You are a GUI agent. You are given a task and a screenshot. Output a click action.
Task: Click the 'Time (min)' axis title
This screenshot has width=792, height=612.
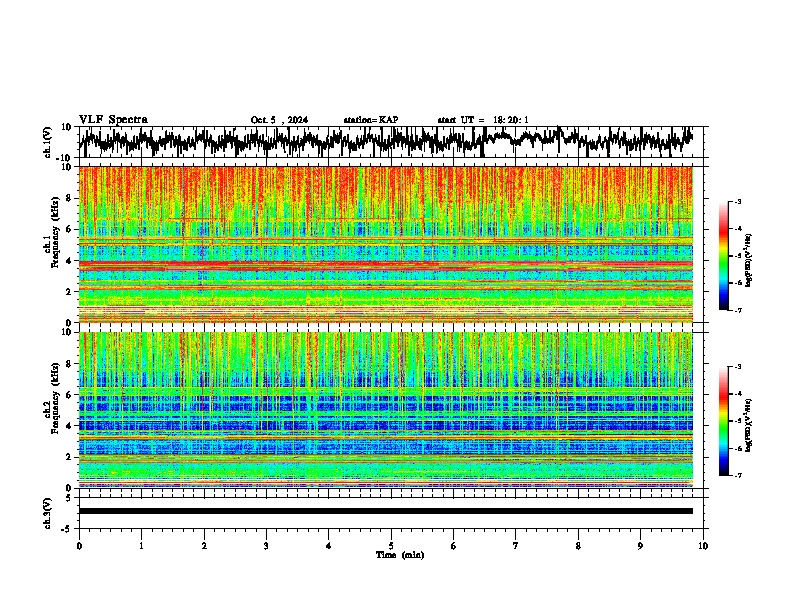[x=400, y=555]
